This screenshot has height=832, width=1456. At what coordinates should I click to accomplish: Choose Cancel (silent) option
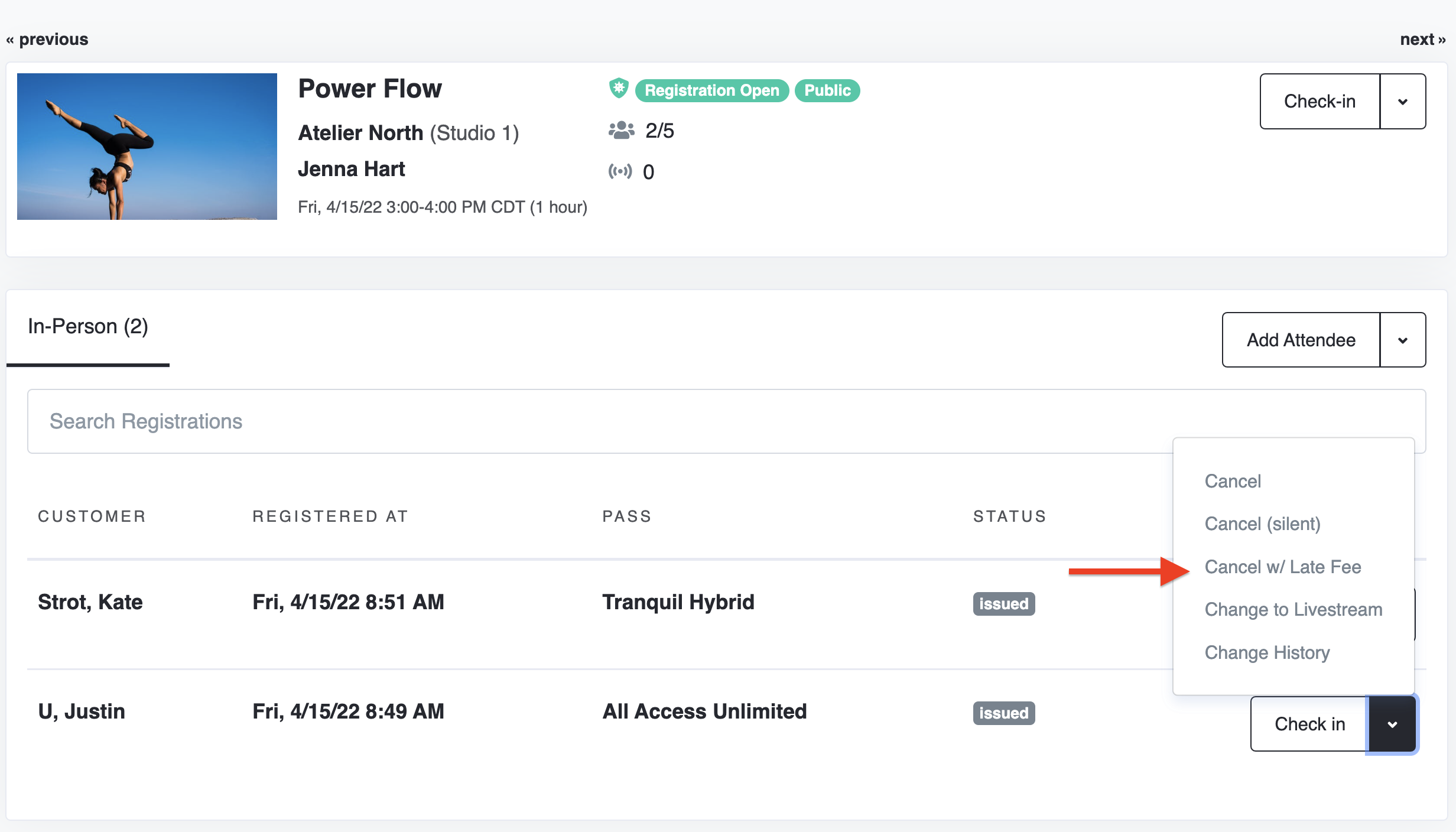point(1262,524)
